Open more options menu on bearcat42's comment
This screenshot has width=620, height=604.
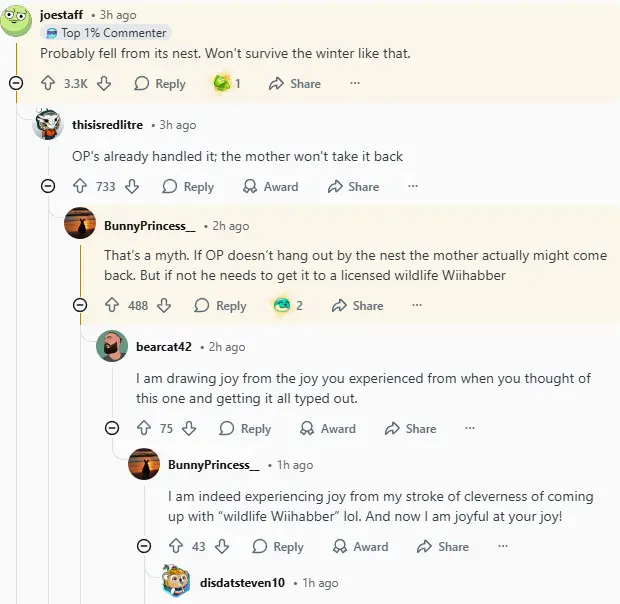click(469, 428)
